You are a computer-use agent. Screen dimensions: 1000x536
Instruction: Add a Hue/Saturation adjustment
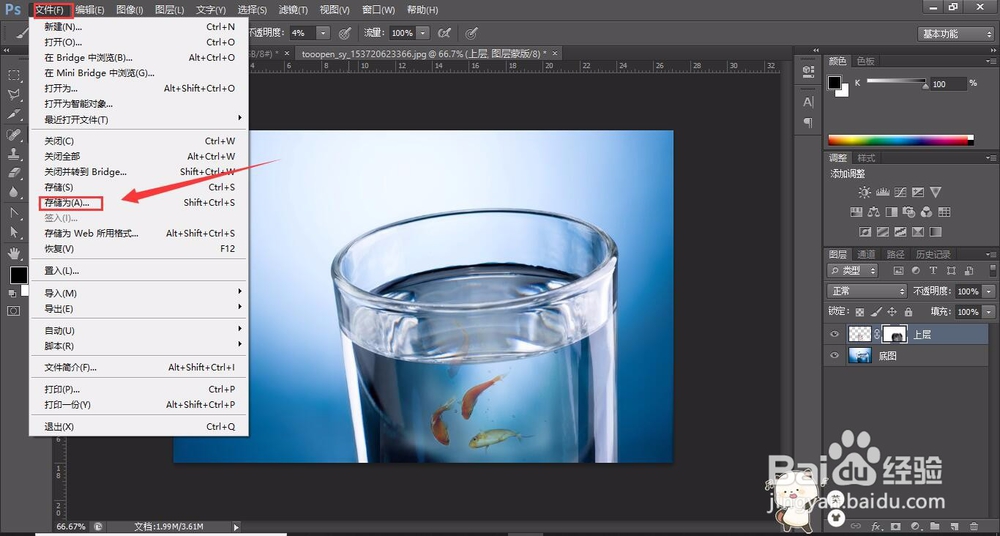(856, 212)
